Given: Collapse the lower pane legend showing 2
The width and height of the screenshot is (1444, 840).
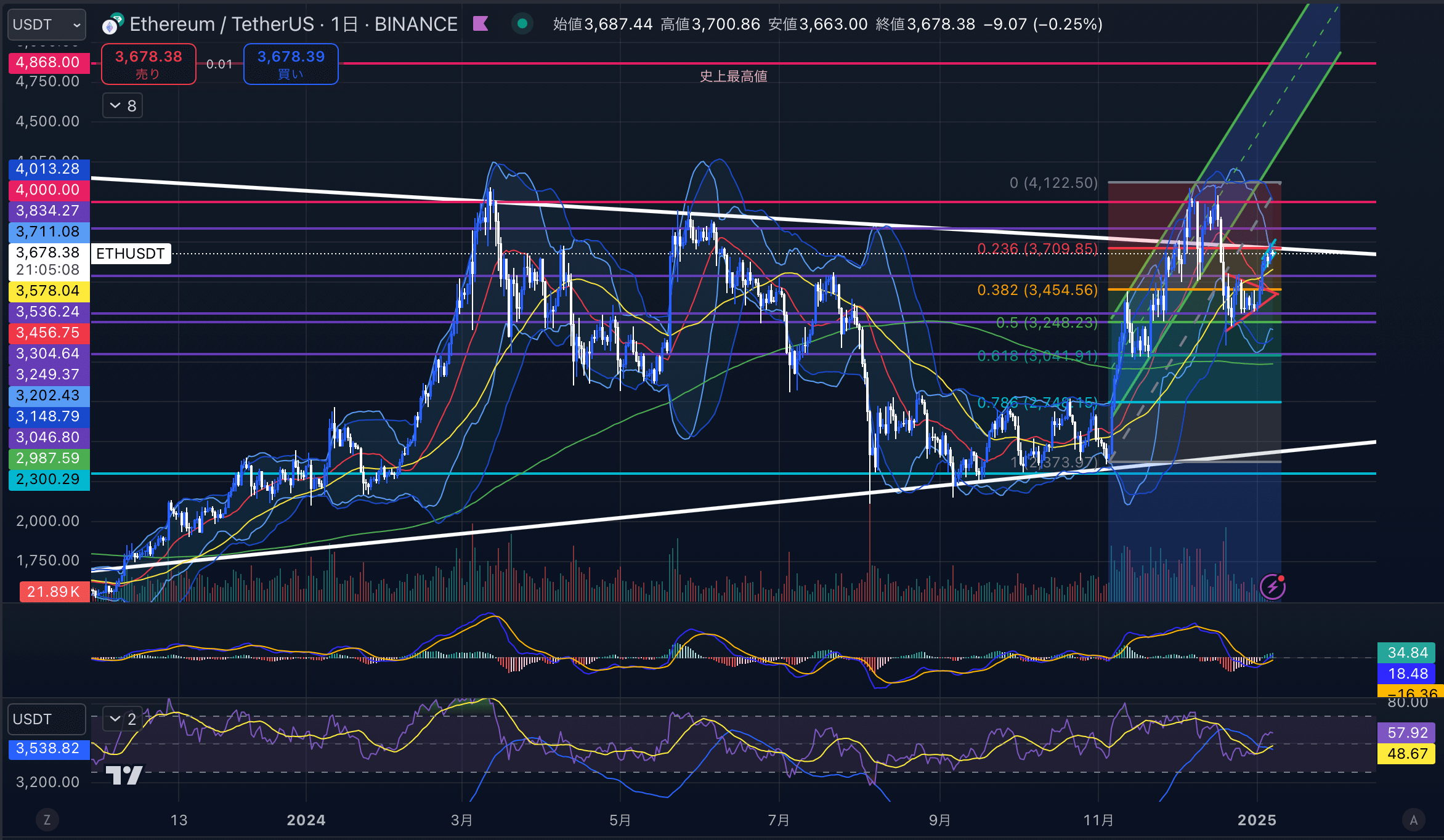Looking at the screenshot, I should [x=123, y=719].
